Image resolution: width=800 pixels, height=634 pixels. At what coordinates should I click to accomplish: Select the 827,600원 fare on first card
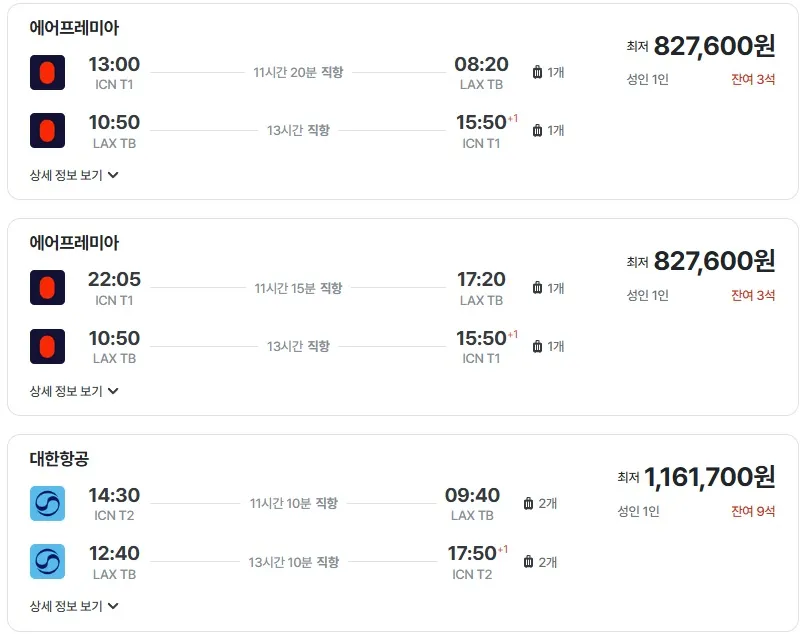(714, 45)
